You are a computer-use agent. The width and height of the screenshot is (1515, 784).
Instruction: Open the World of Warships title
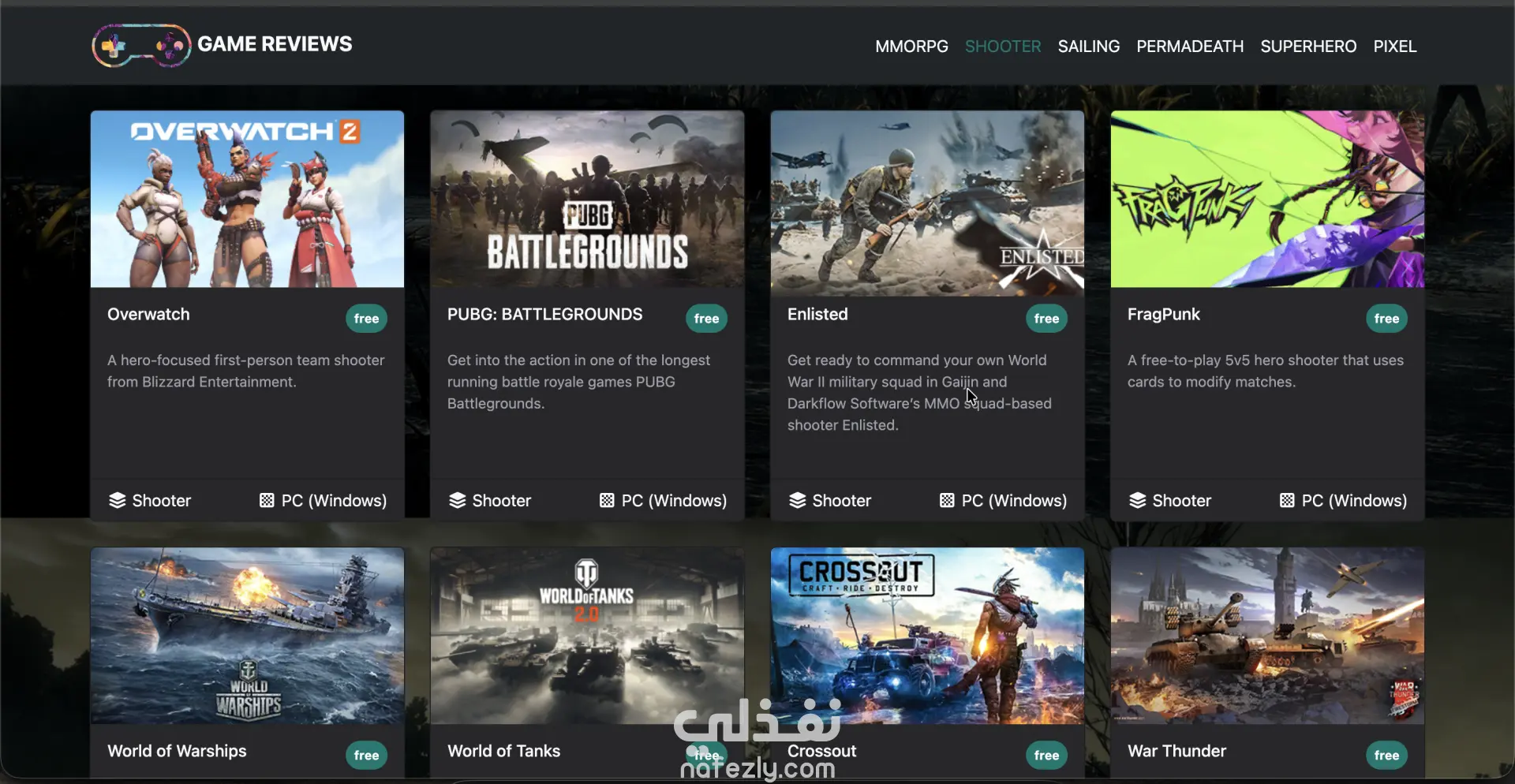click(x=177, y=751)
